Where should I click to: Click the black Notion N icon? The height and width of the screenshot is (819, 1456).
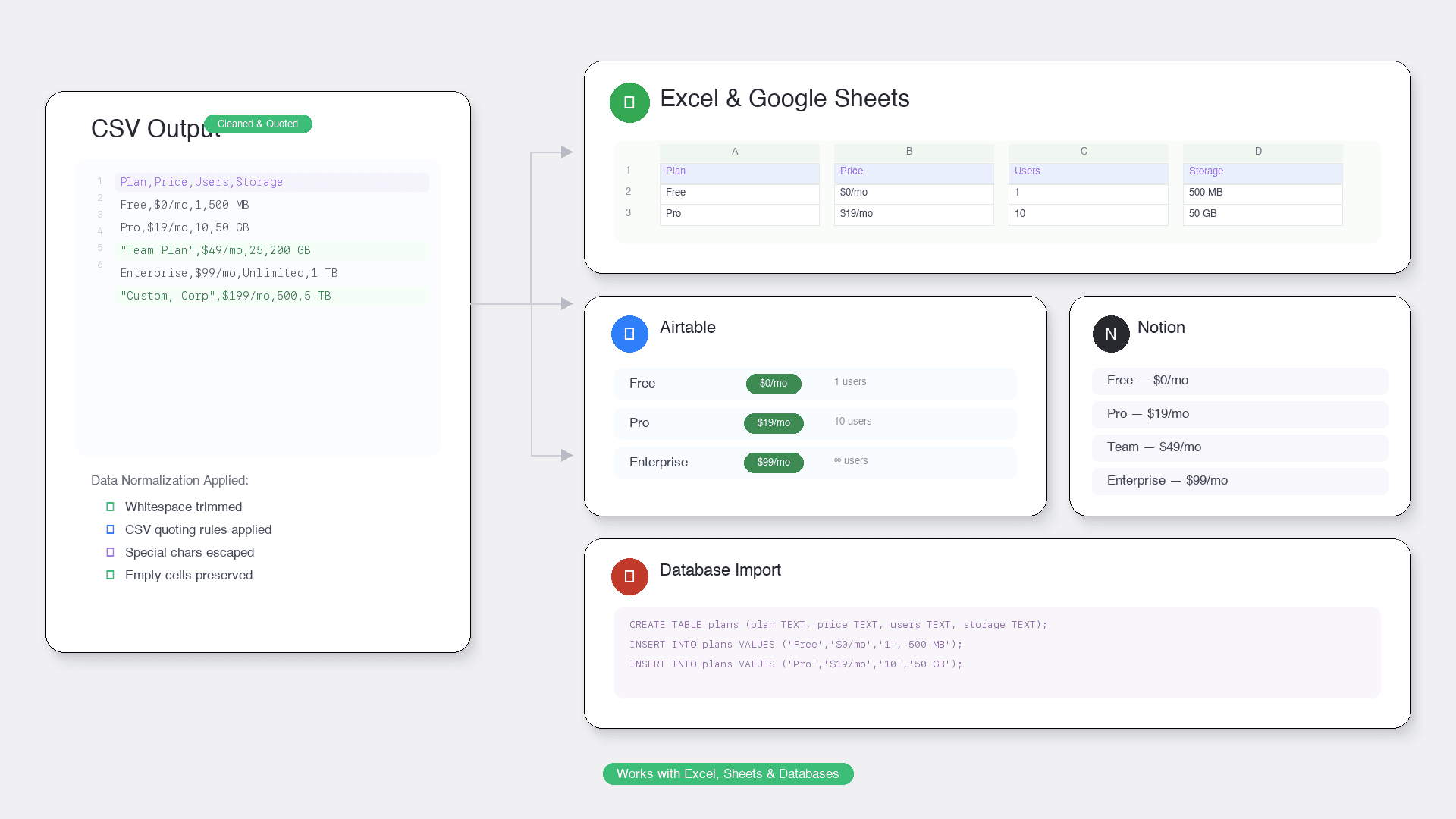click(x=1111, y=334)
